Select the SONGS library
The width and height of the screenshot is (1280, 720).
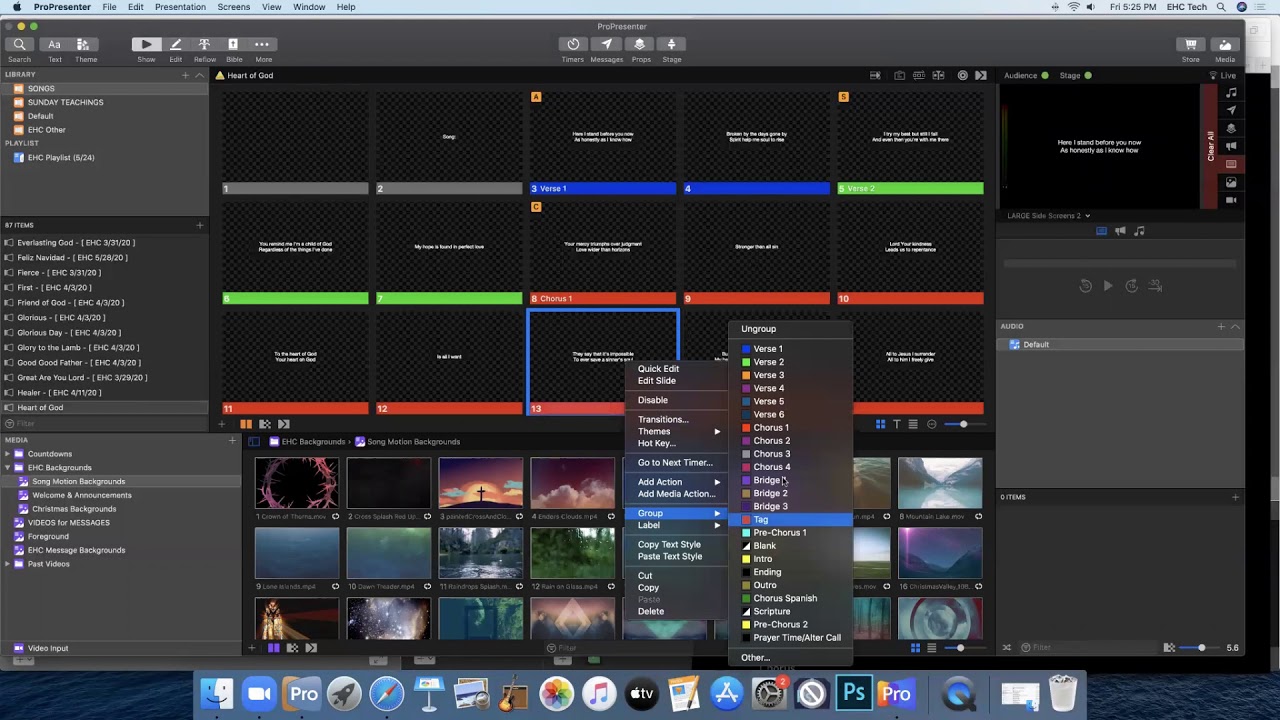click(x=104, y=89)
